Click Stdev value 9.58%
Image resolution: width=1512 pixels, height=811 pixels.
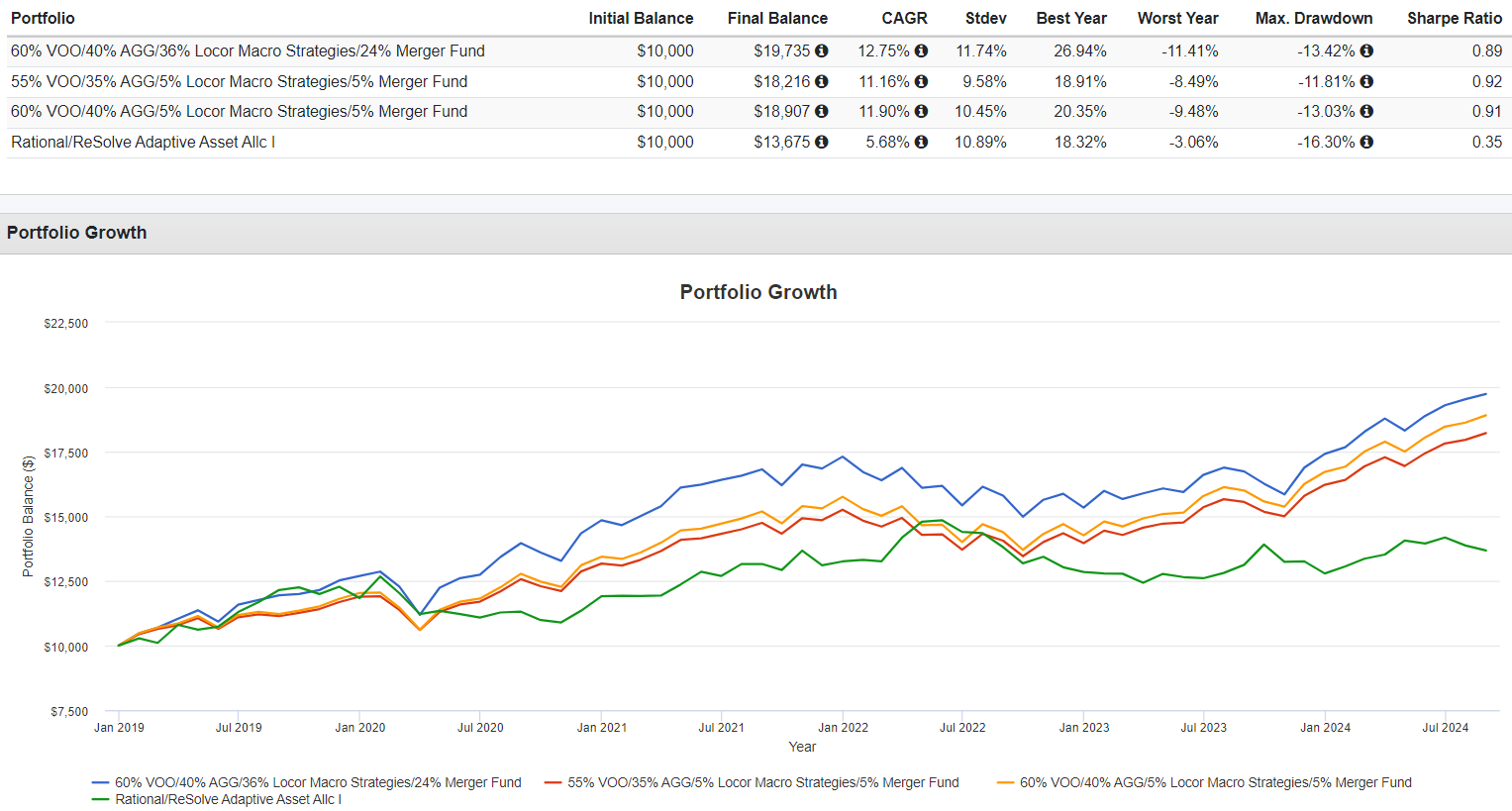coord(984,81)
